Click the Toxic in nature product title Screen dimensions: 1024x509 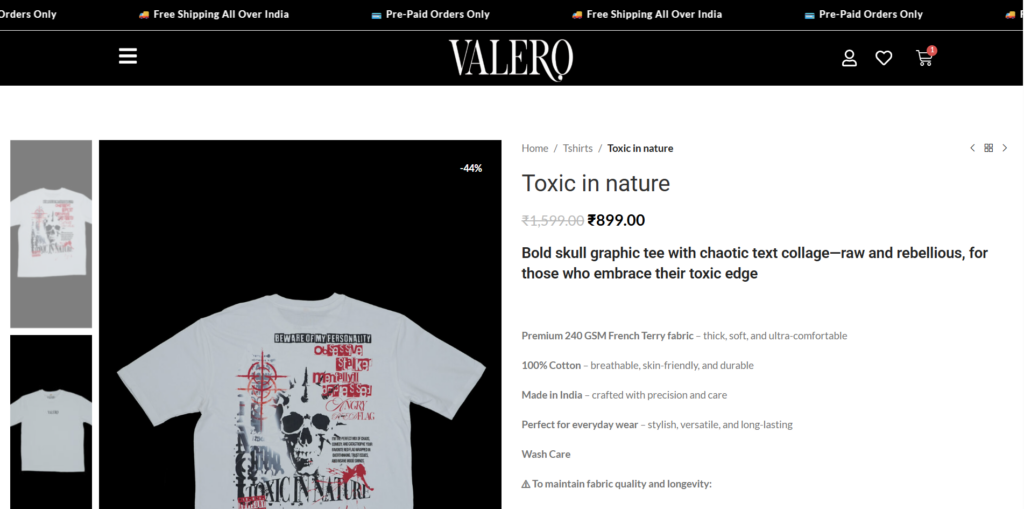click(x=596, y=184)
